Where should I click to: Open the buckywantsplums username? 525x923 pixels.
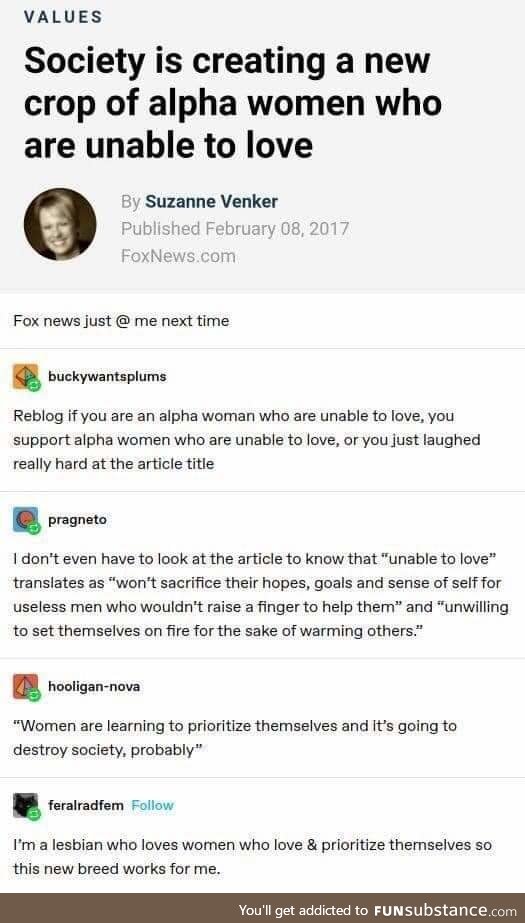click(x=107, y=377)
